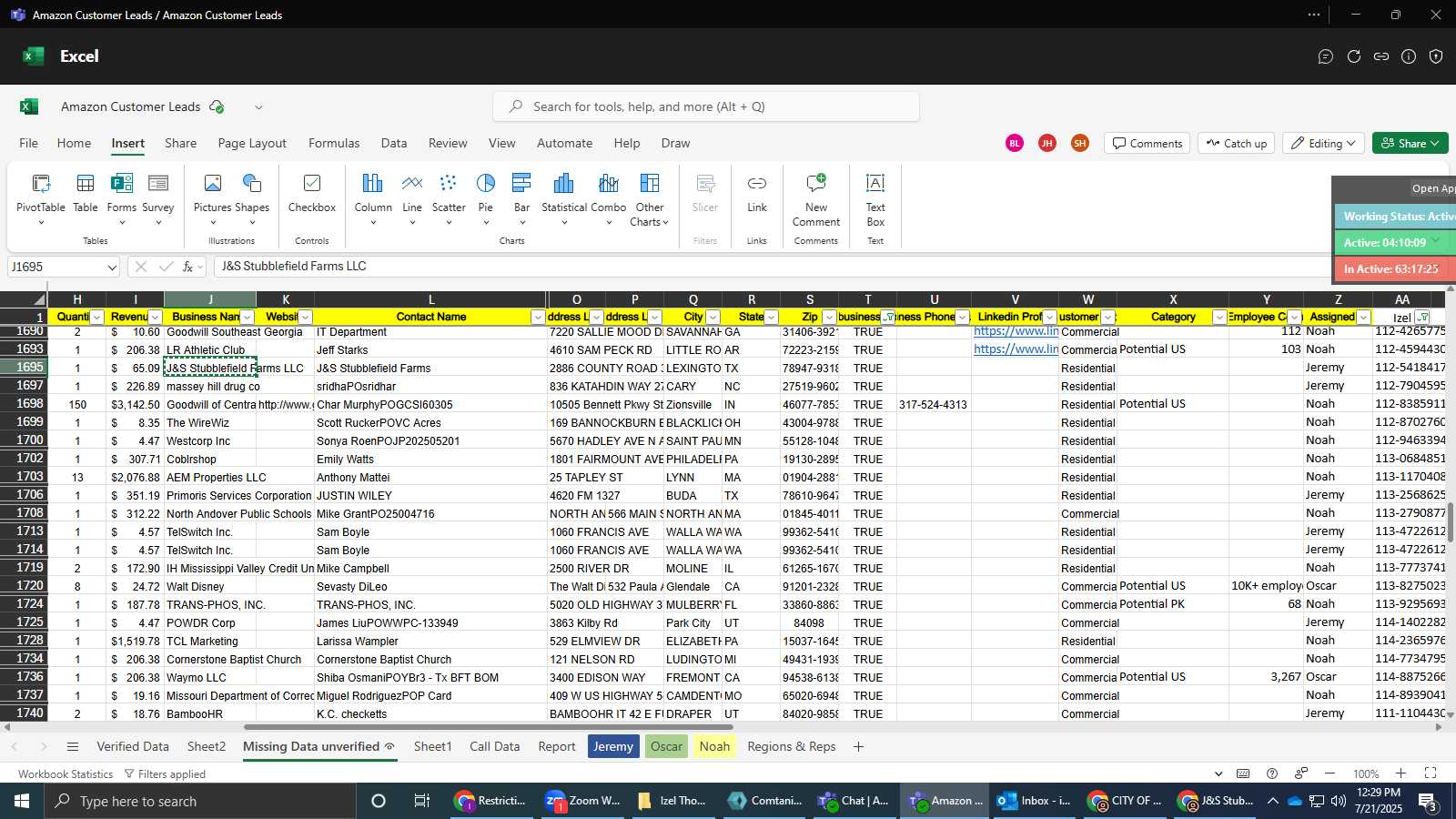
Task: Click the Windows taskbar search box
Action: coord(199,801)
